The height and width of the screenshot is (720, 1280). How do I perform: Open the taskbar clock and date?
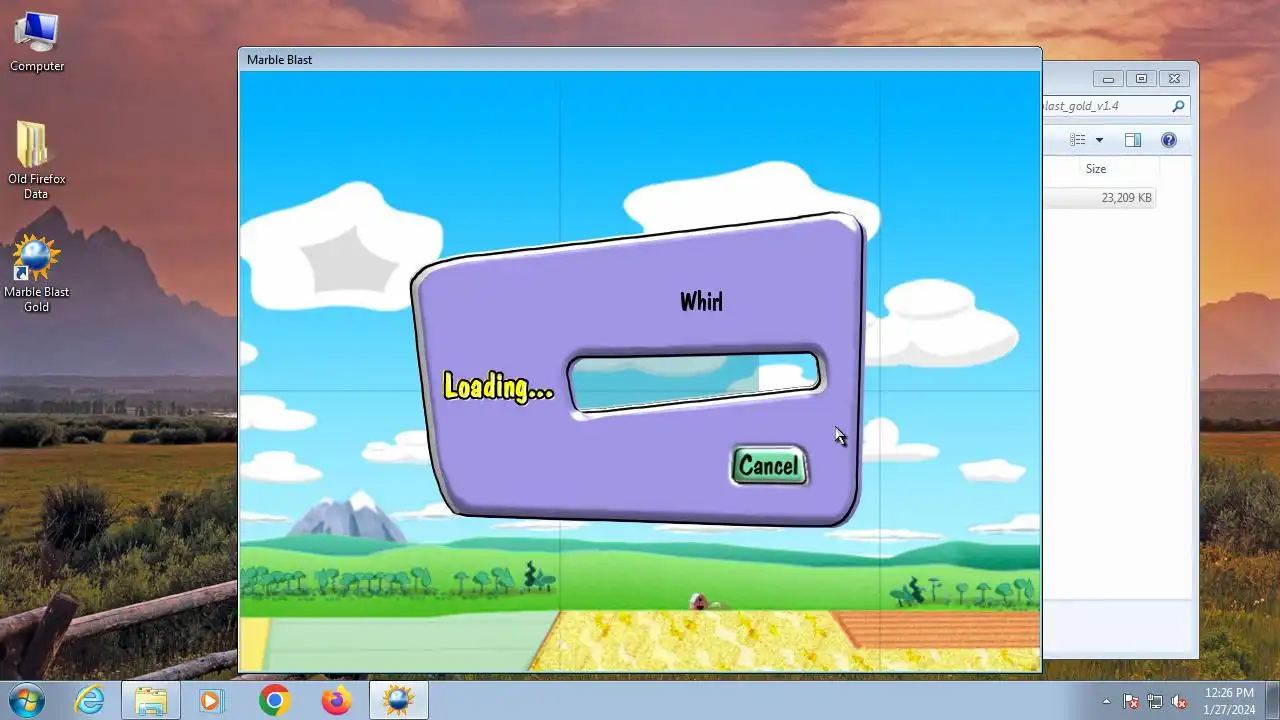(1229, 701)
